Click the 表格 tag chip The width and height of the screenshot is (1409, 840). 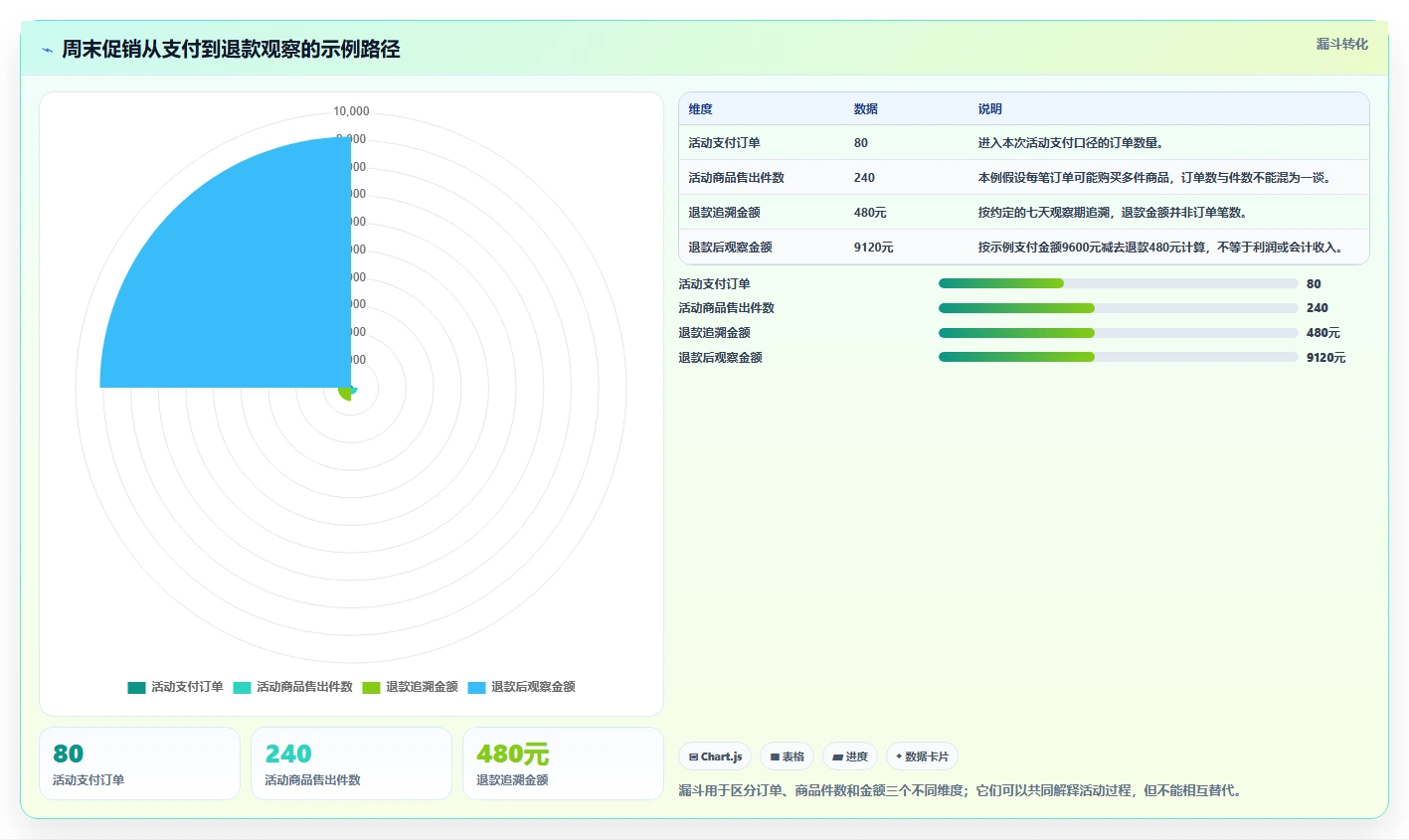[787, 756]
